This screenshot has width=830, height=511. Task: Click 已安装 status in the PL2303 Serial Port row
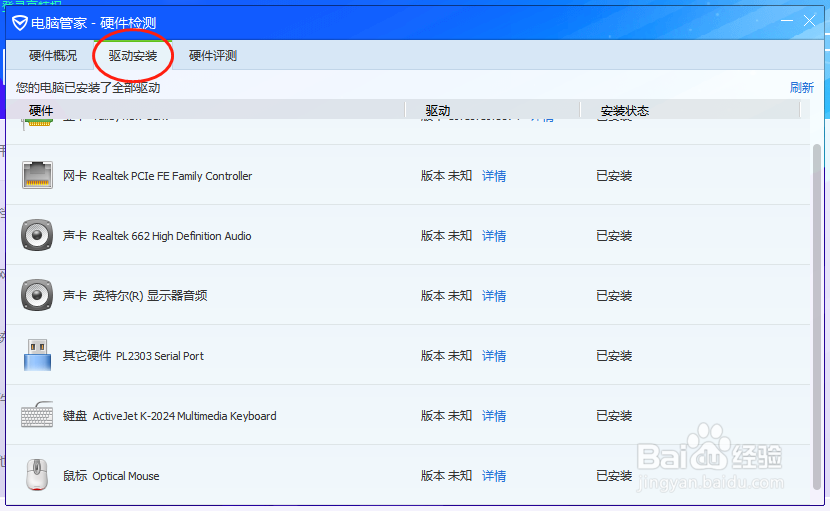[614, 356]
